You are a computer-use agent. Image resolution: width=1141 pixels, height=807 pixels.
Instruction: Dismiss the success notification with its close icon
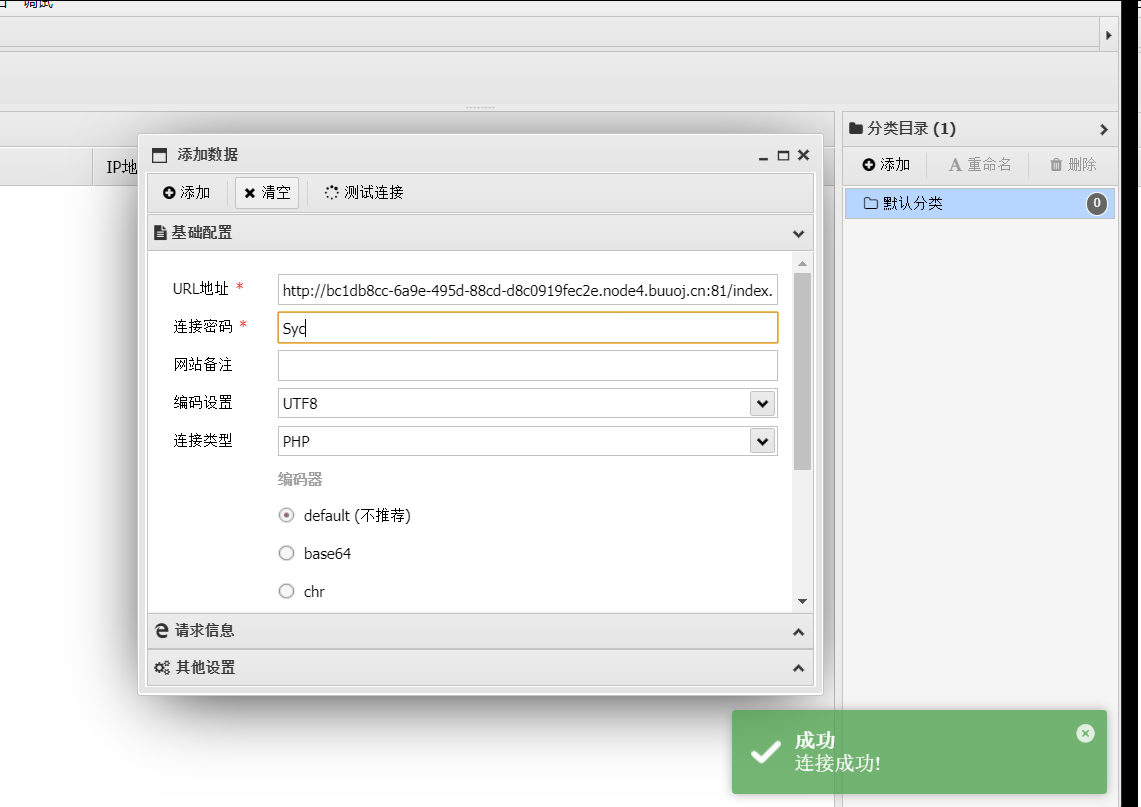pyautogui.click(x=1085, y=734)
